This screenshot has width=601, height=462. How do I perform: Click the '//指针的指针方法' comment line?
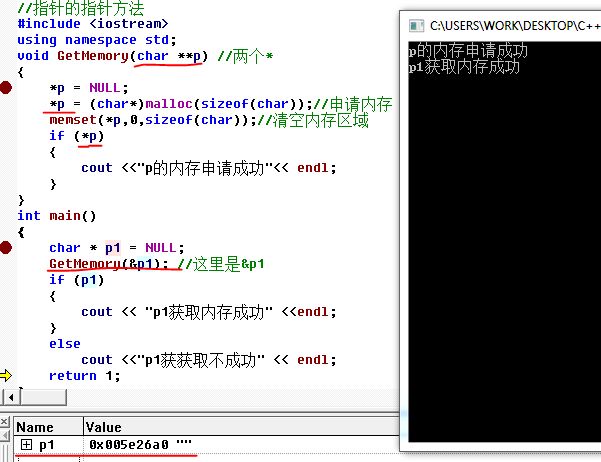pos(81,8)
